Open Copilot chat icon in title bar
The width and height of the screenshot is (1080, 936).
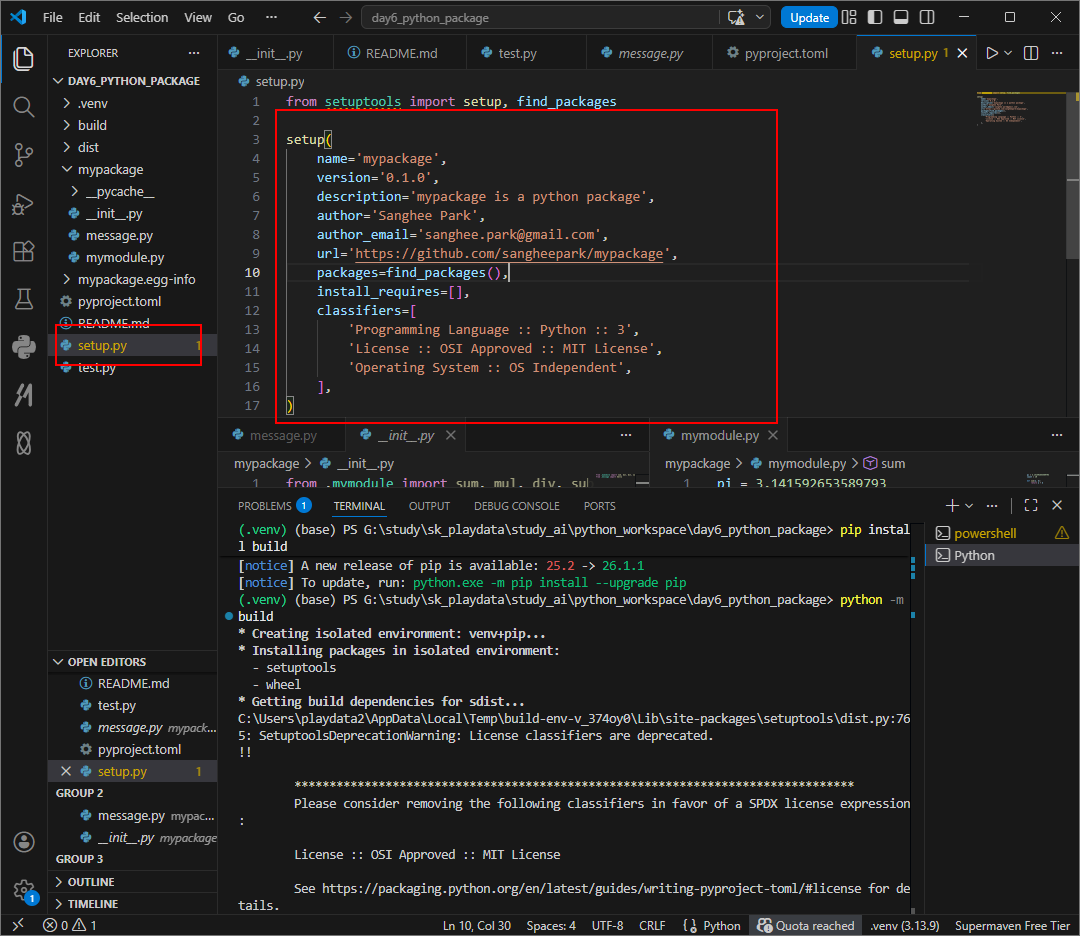coord(736,17)
